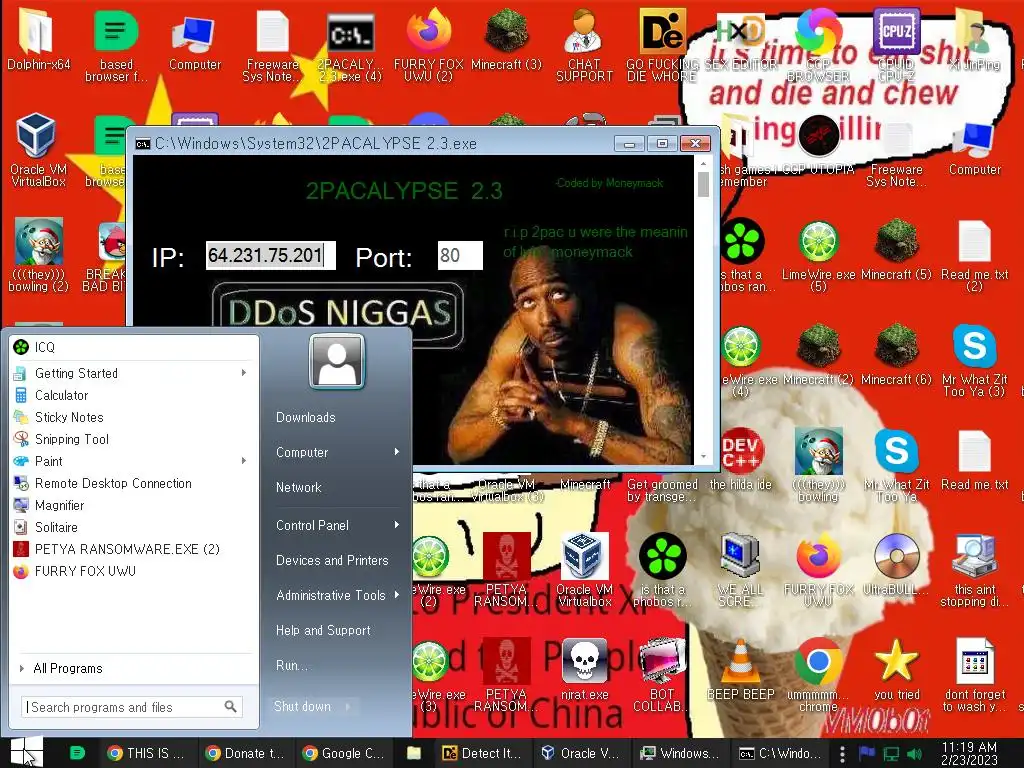
Task: Open CPUID CPU-Z desktop icon
Action: point(896,44)
